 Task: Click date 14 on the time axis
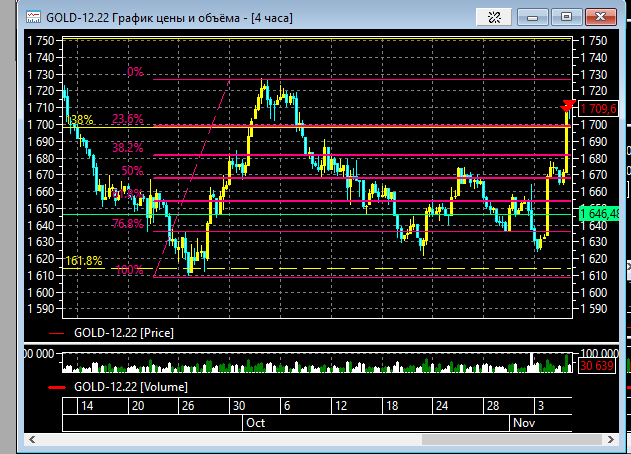tap(87, 406)
